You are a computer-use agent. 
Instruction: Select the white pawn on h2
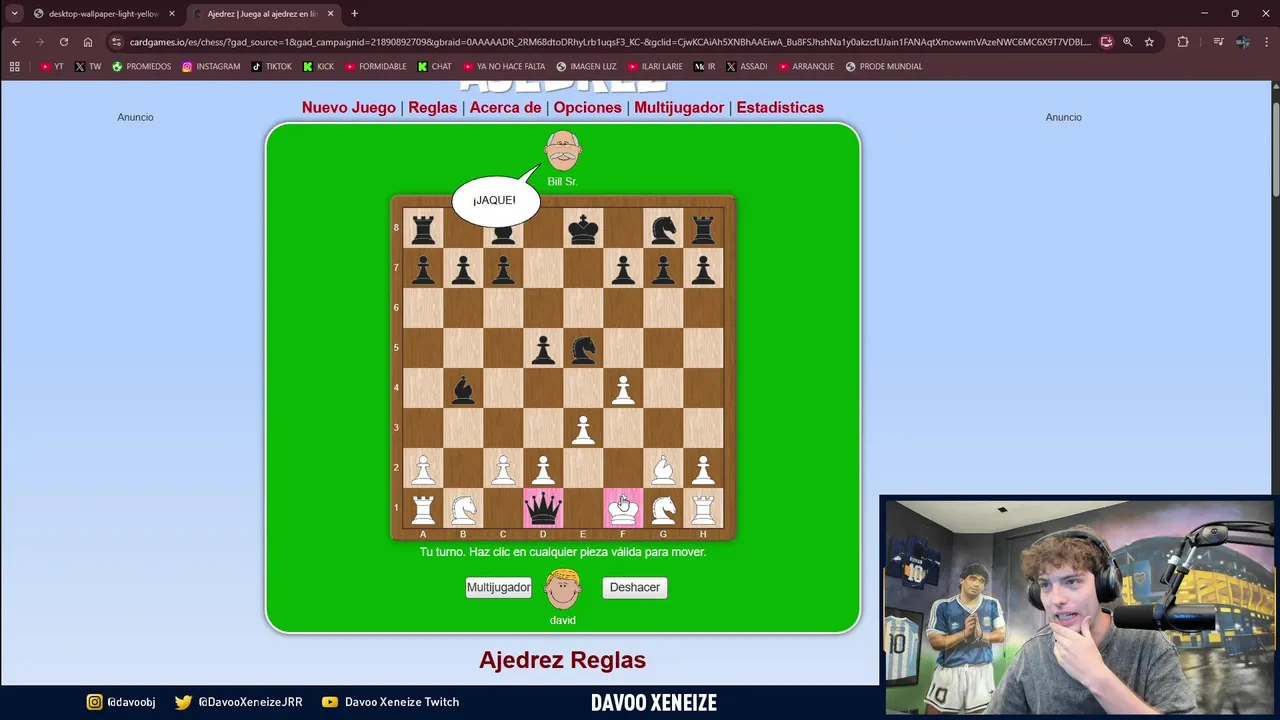[x=703, y=469]
